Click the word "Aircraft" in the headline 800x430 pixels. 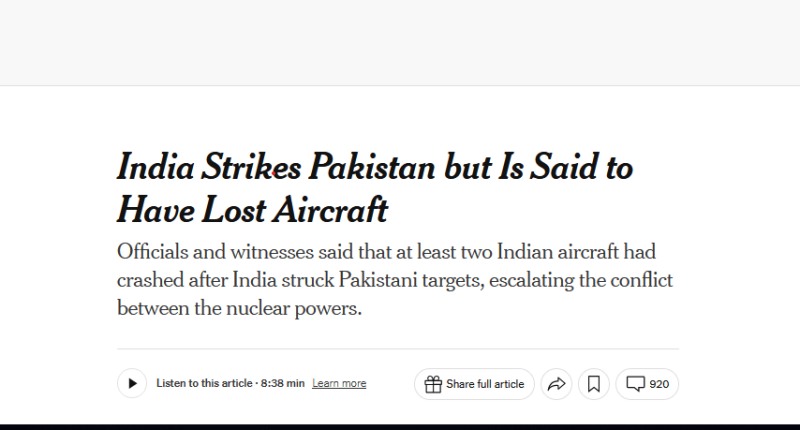pos(336,210)
